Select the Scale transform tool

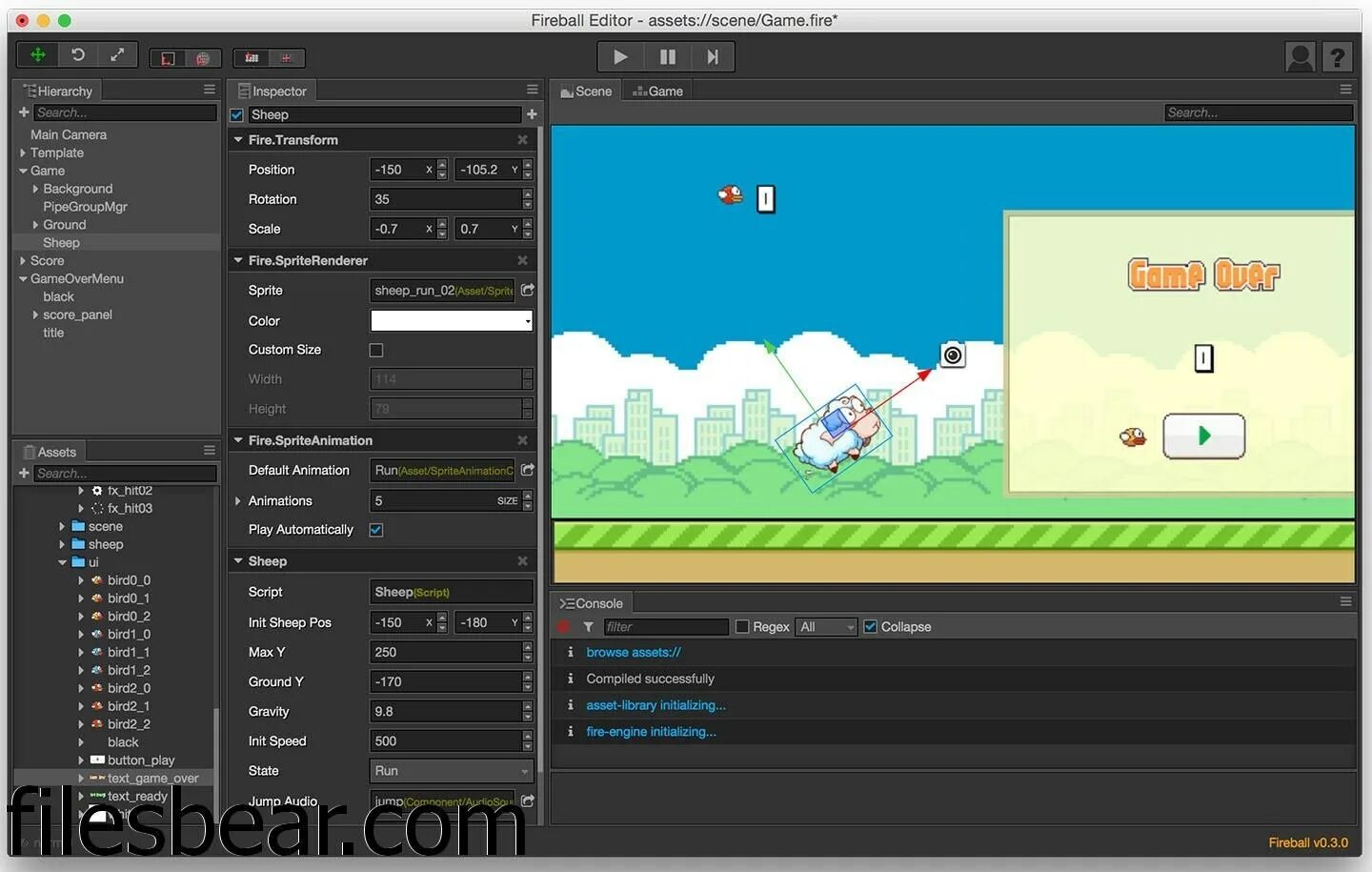(117, 55)
